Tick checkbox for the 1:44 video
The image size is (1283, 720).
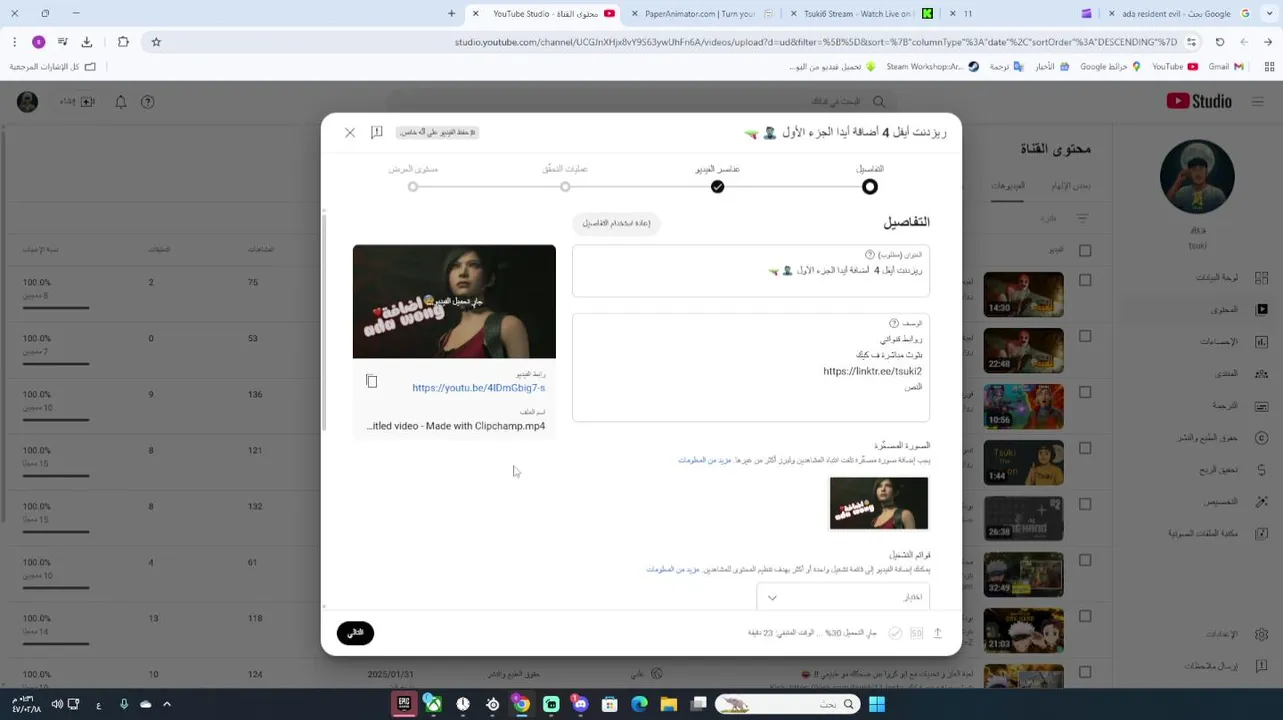coord(1085,449)
